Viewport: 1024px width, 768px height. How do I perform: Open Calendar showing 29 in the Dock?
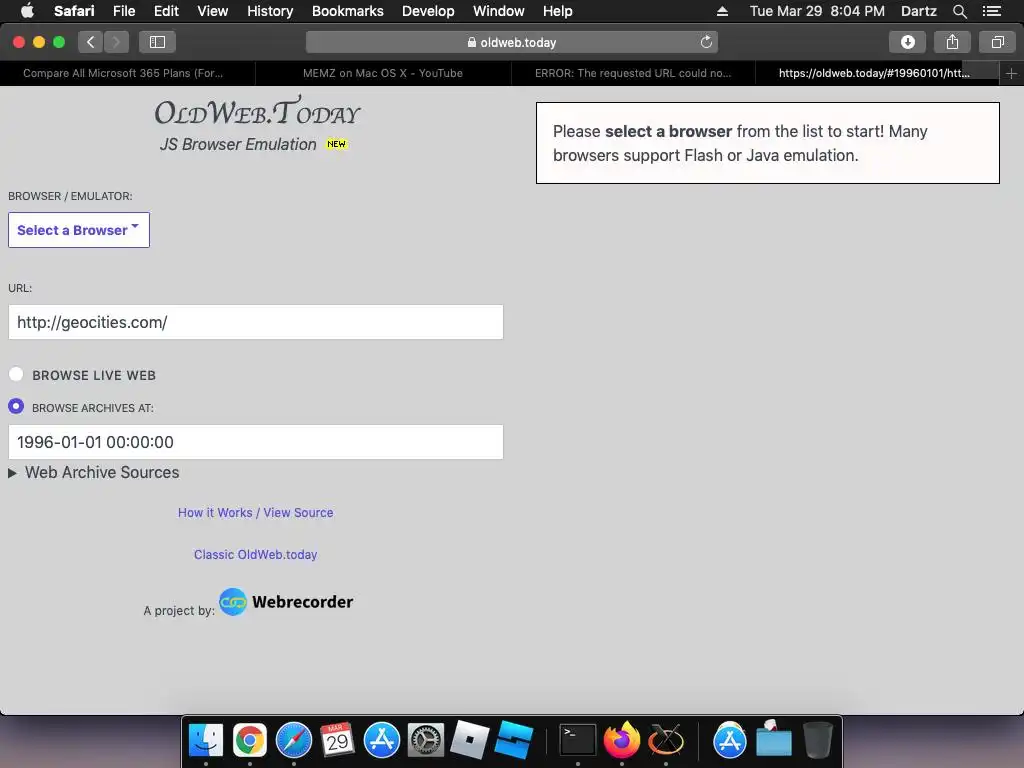(x=338, y=741)
